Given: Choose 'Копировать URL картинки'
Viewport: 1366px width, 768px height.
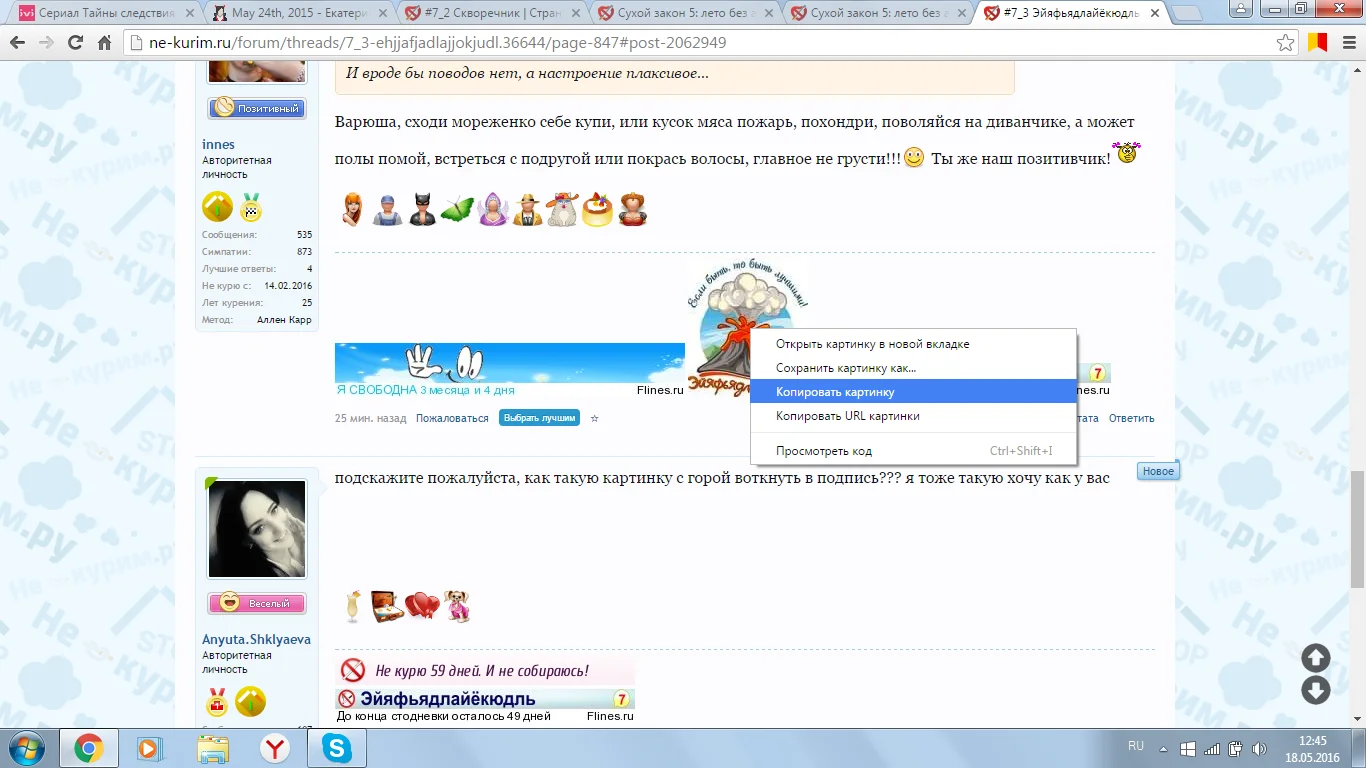Looking at the screenshot, I should [913, 416].
